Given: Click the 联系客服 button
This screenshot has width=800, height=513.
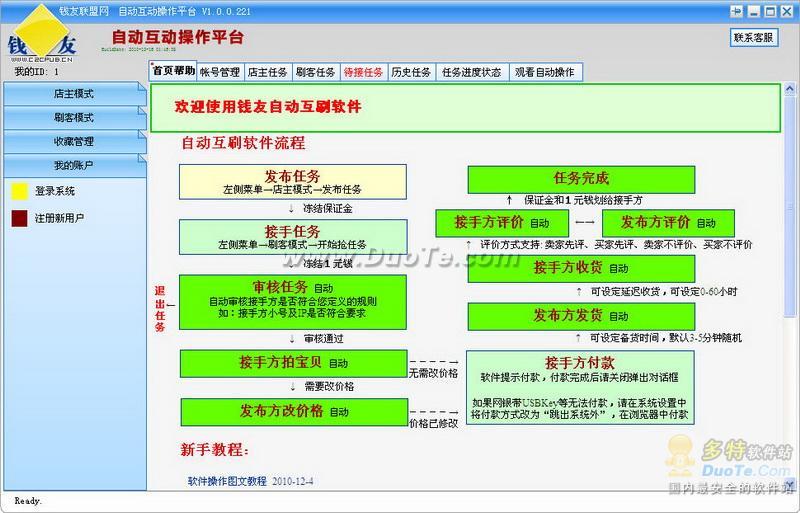Looking at the screenshot, I should click(x=754, y=37).
